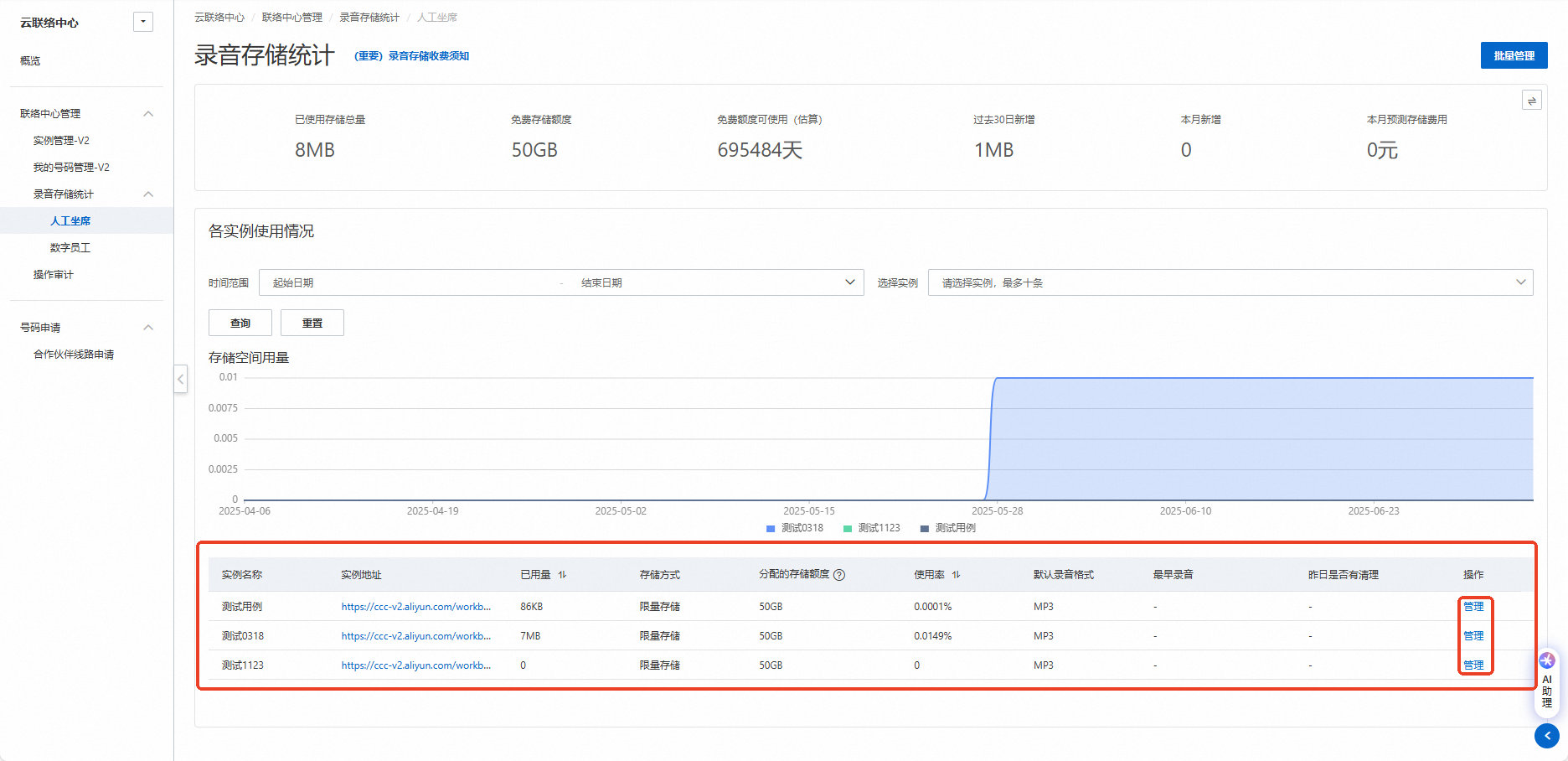Screen dimensions: 1568x761
Task: Click the 录音存储统计 breadcrumb link
Action: click(x=369, y=18)
